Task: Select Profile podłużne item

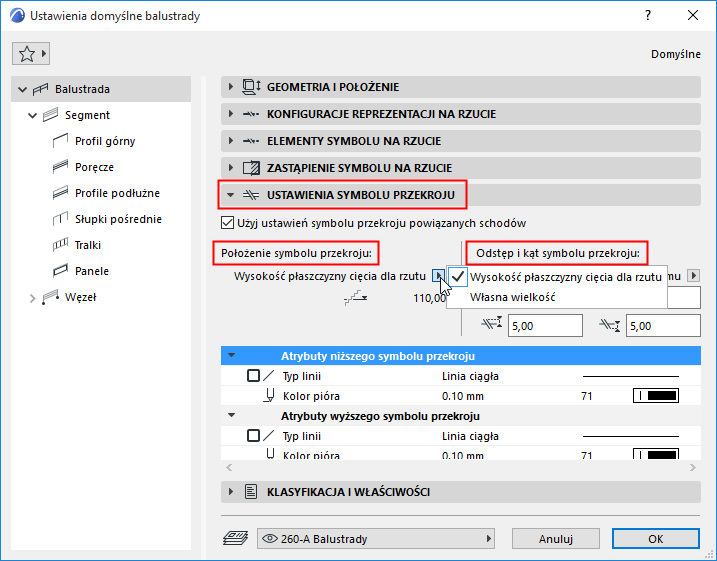Action: [118, 193]
